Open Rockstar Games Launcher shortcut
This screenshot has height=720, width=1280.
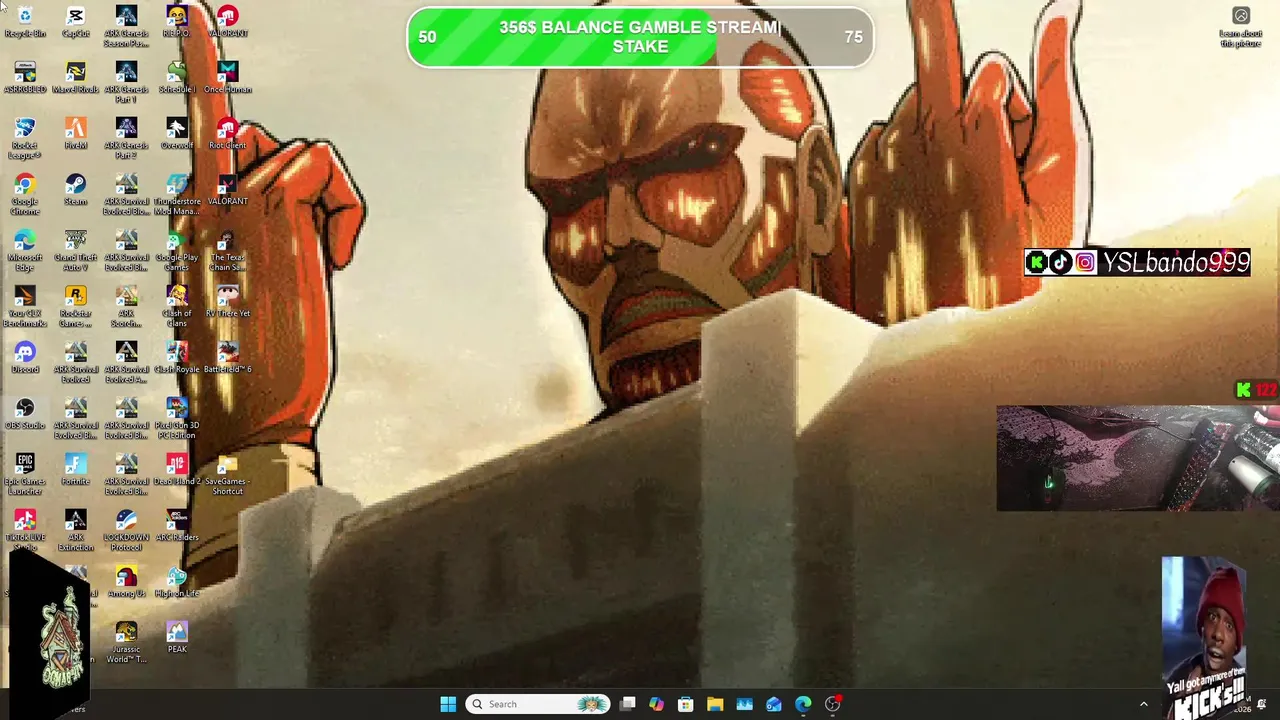76,307
